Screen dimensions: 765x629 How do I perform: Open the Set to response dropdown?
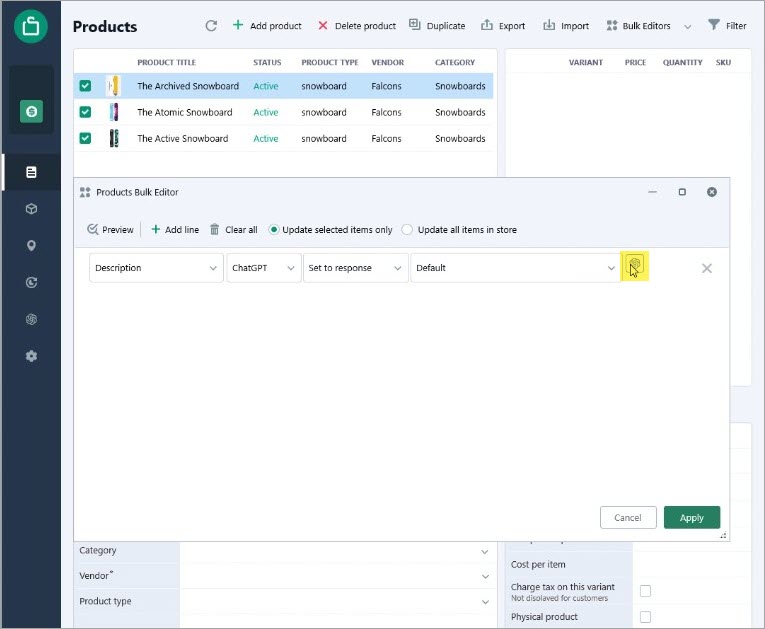355,268
